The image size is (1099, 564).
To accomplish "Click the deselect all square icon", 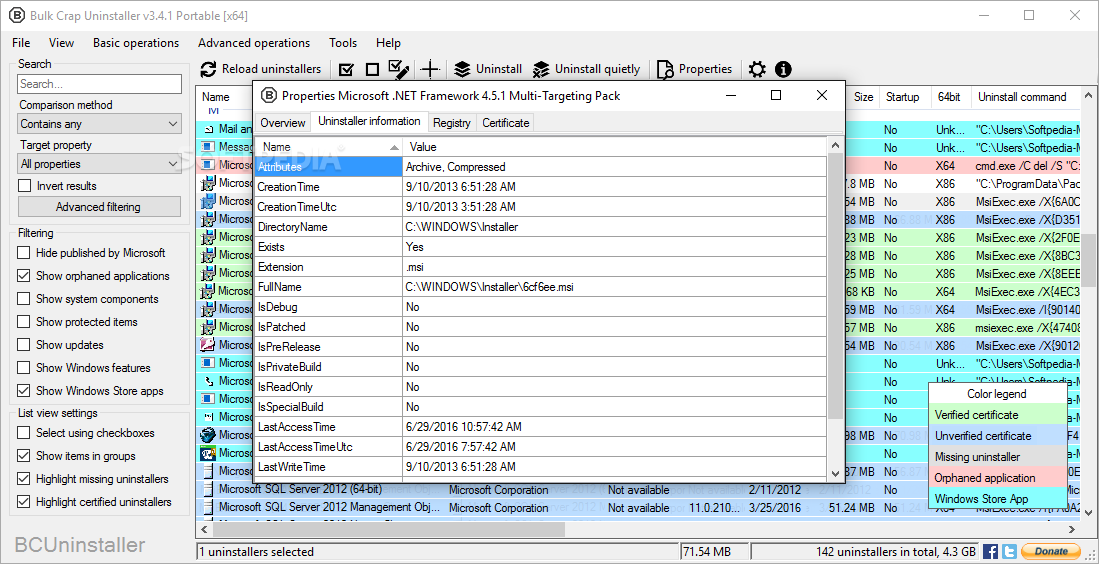I will [x=372, y=69].
